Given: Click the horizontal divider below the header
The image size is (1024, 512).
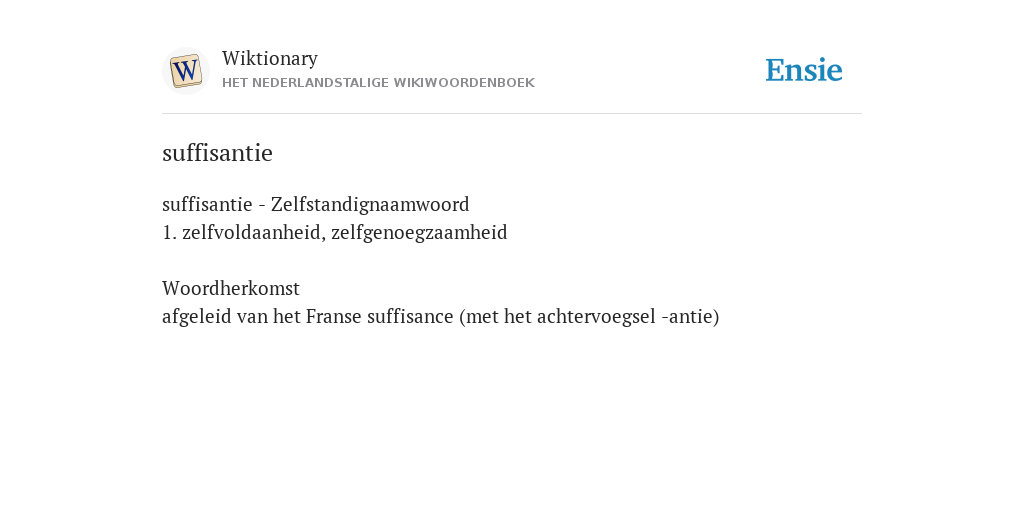Looking at the screenshot, I should click(x=512, y=114).
